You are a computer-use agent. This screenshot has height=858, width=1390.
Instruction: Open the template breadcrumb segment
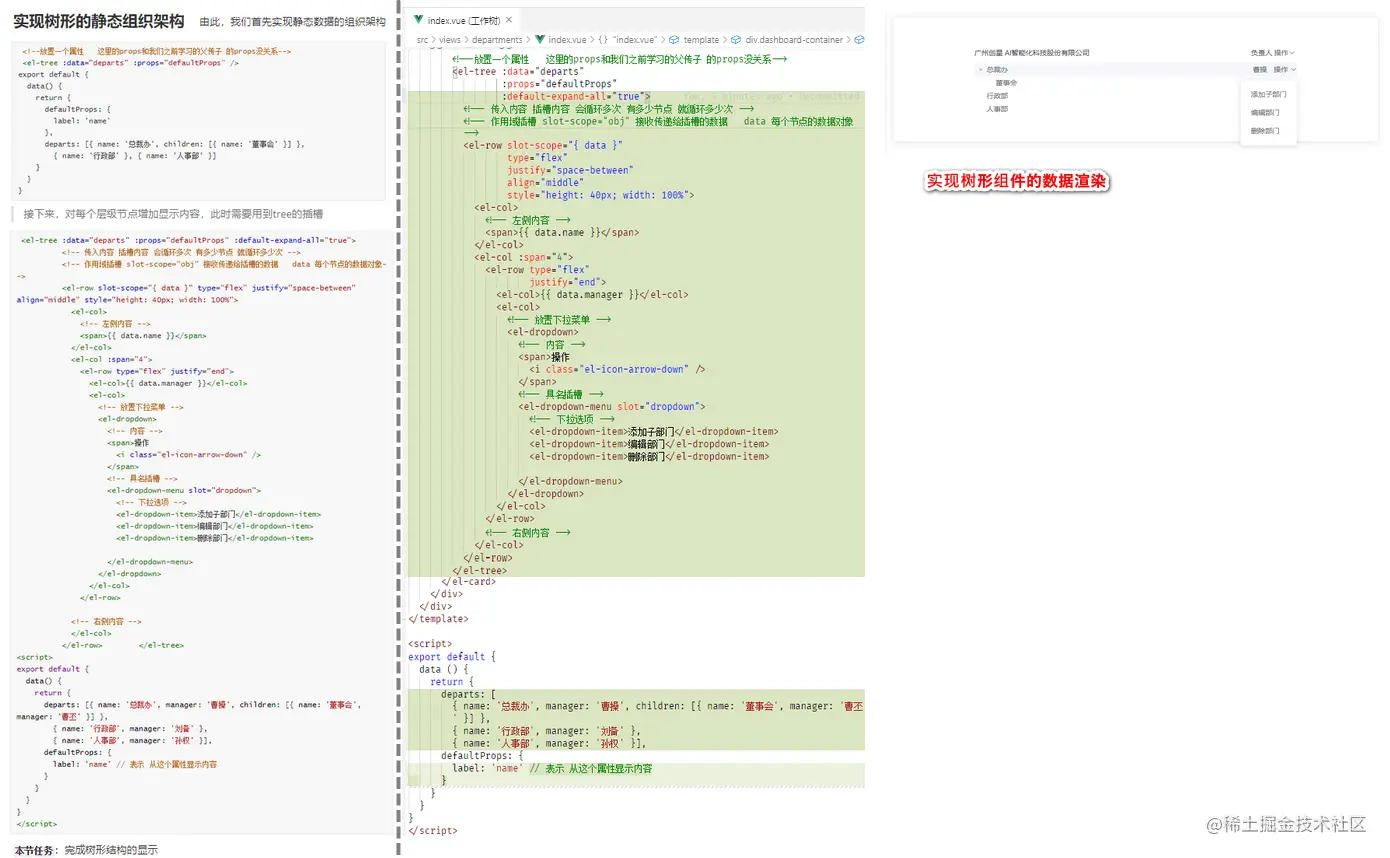tap(701, 40)
